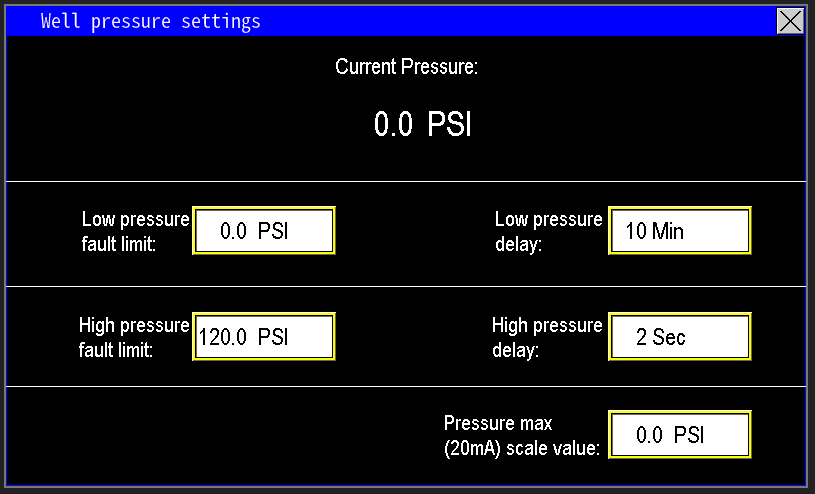Click the blank part of the blue title bar
Image resolution: width=815 pixels, height=494 pixels.
pos(520,21)
